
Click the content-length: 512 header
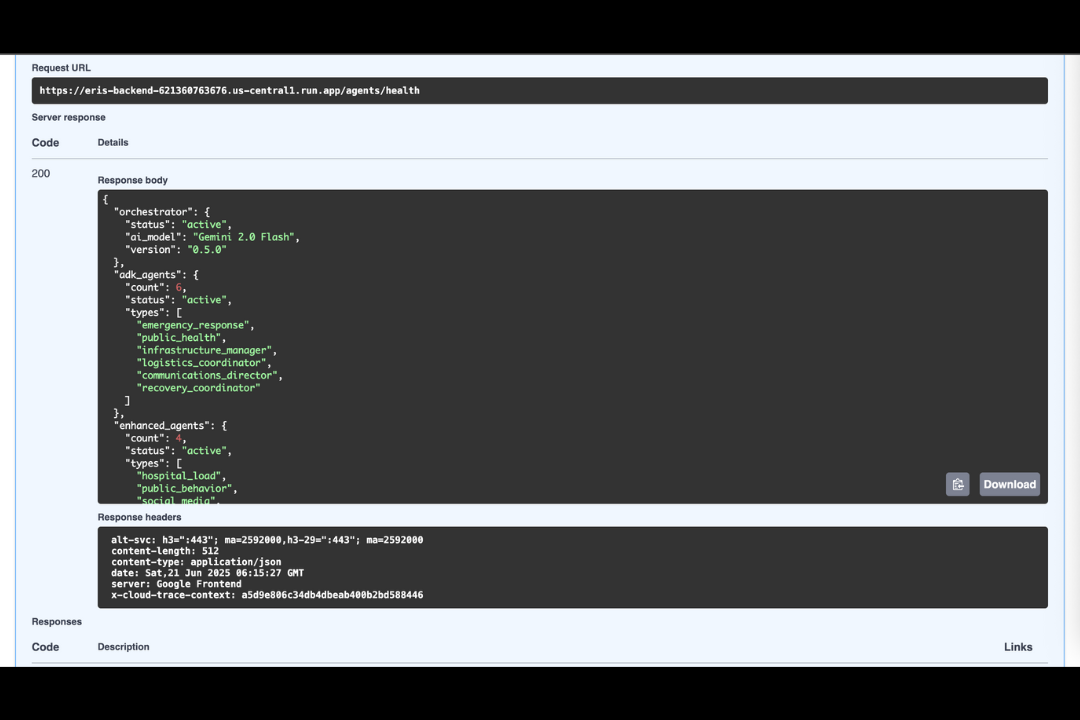point(165,551)
